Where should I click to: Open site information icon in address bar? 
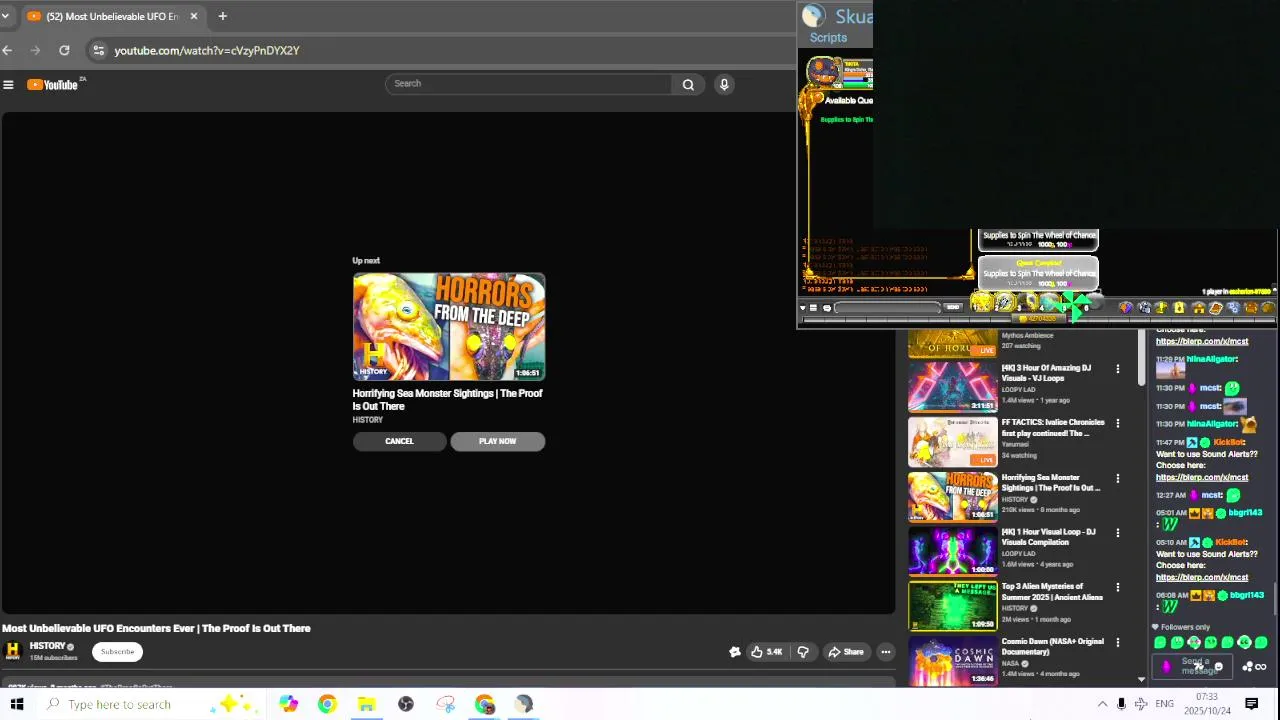(98, 50)
